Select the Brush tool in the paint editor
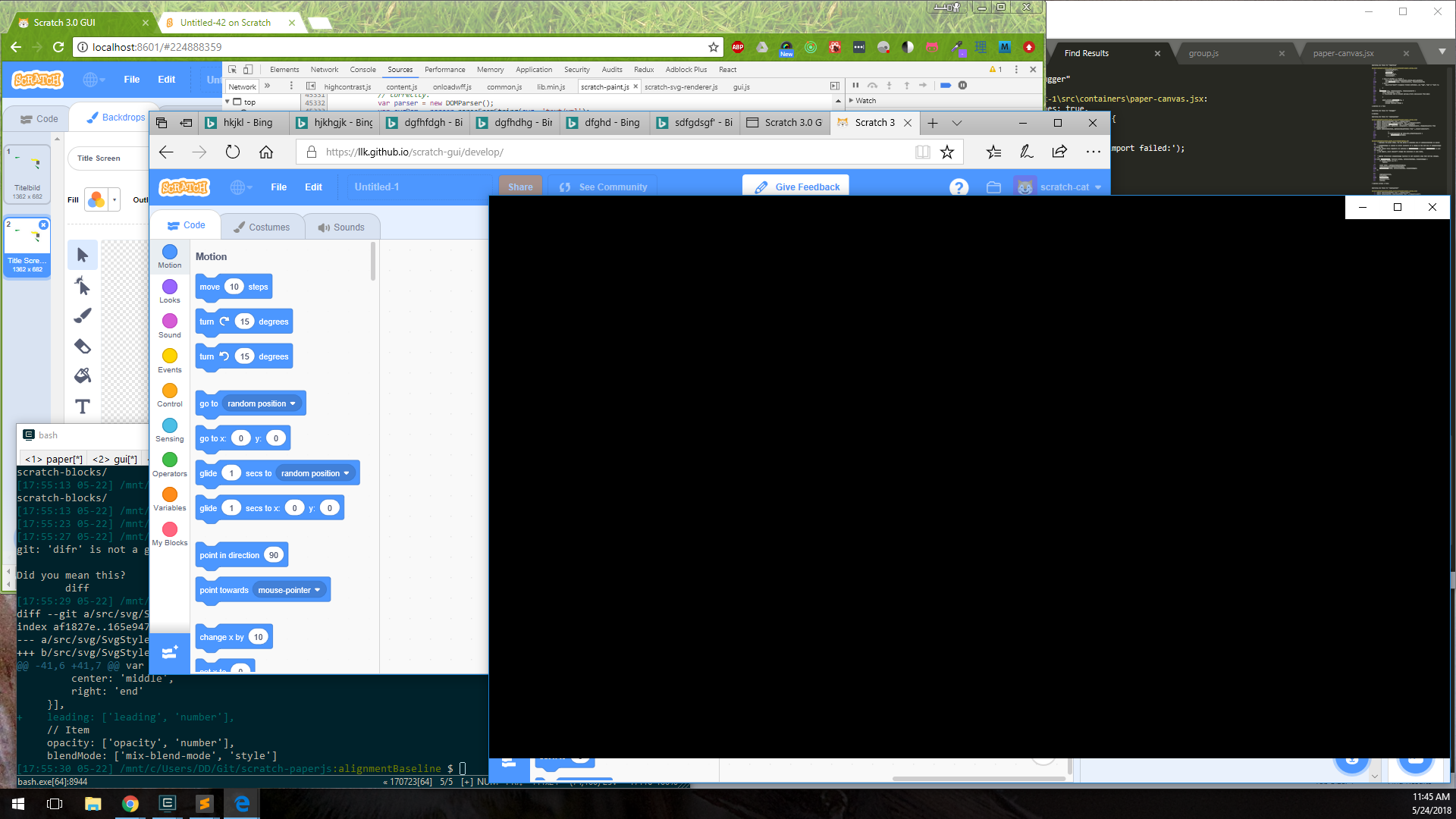The image size is (1456, 819). [x=82, y=315]
